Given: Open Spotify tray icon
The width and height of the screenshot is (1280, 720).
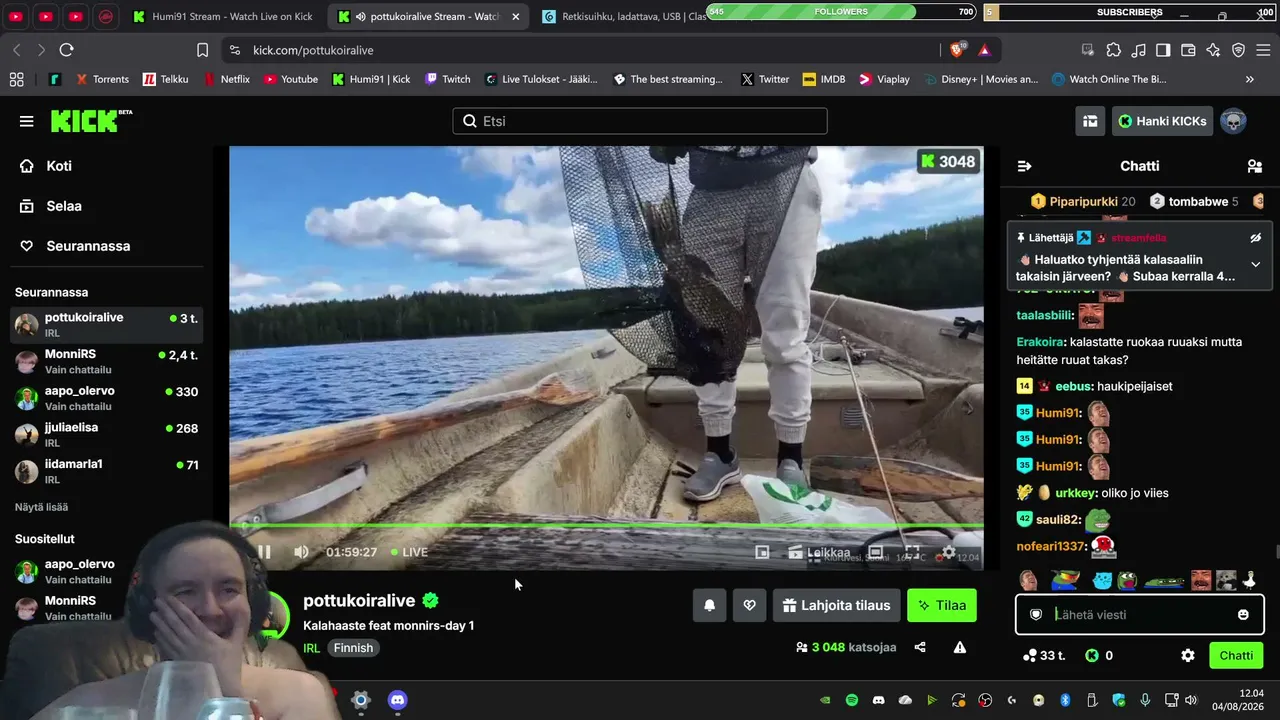Looking at the screenshot, I should pos(852,700).
